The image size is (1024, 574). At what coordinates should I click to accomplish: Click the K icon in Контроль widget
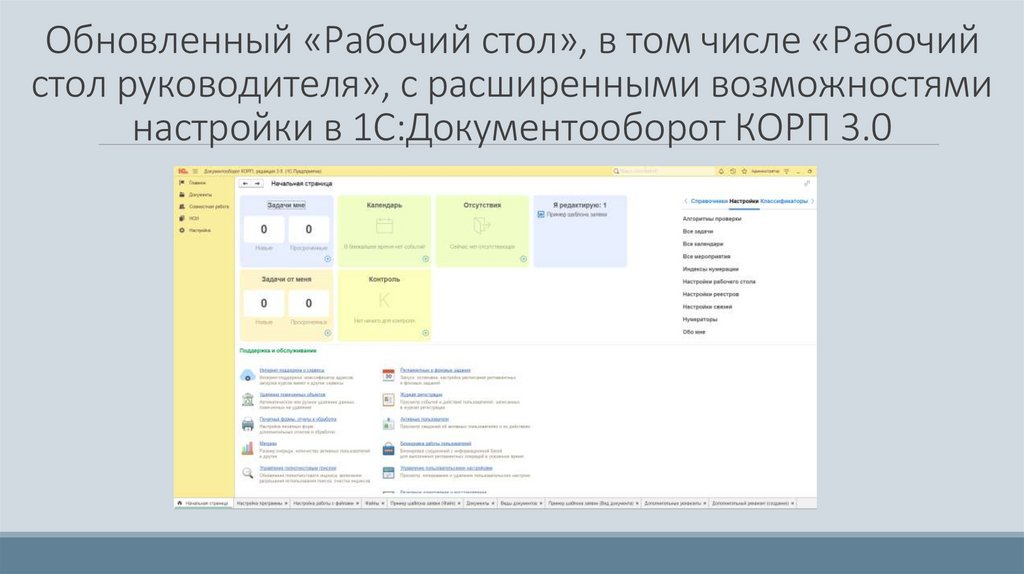[384, 300]
